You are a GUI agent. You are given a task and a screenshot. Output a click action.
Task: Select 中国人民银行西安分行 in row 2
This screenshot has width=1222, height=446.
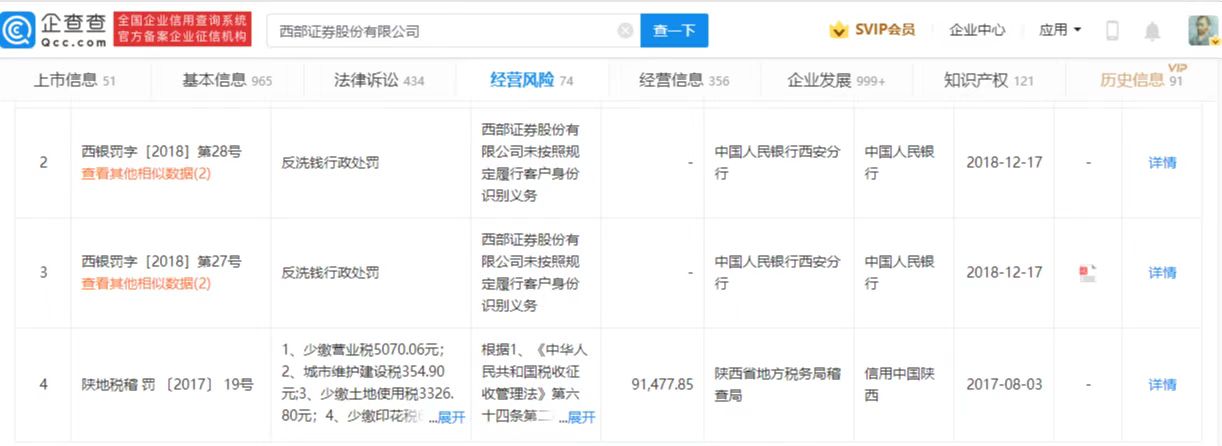click(x=778, y=162)
